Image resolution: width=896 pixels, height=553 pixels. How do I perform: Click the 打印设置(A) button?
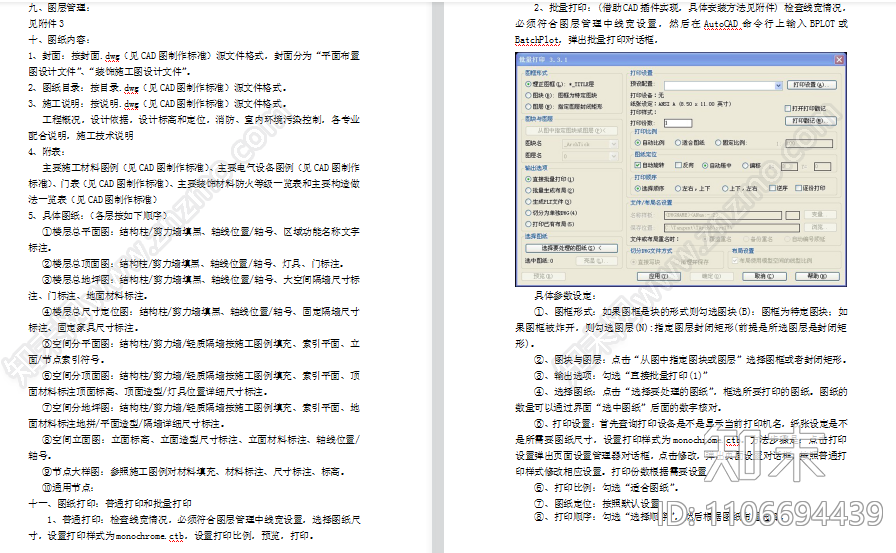pyautogui.click(x=811, y=85)
